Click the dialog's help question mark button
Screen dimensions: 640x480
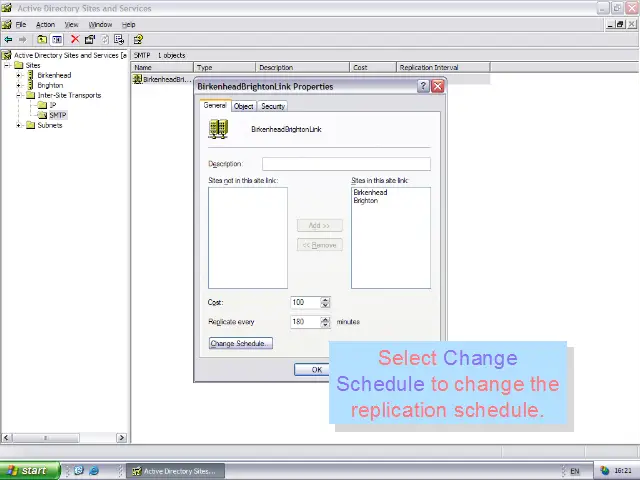423,86
